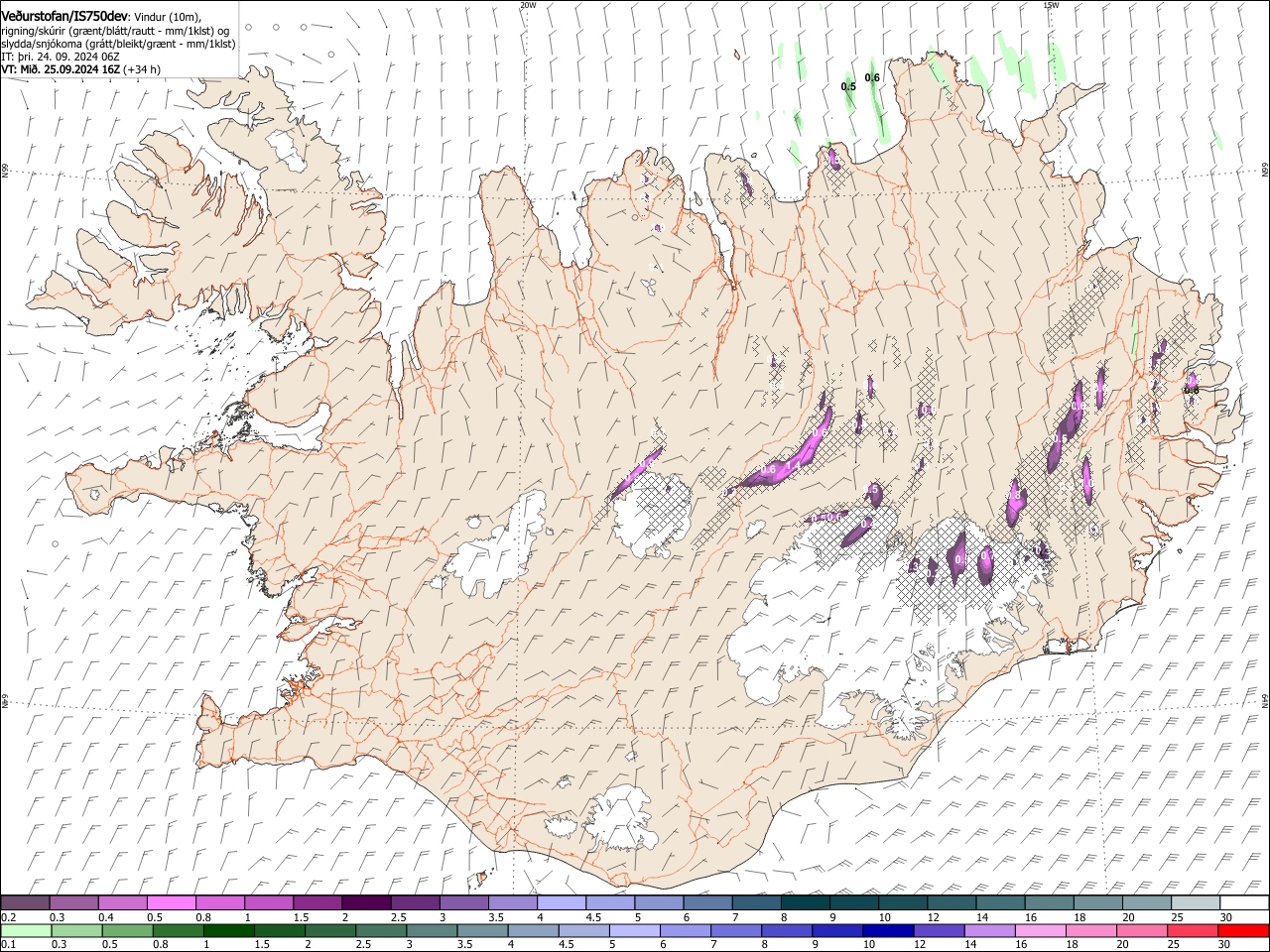Pick the upper legend swatch starting at 1.5
Screen dimensions: 1270x952
pos(317,903)
